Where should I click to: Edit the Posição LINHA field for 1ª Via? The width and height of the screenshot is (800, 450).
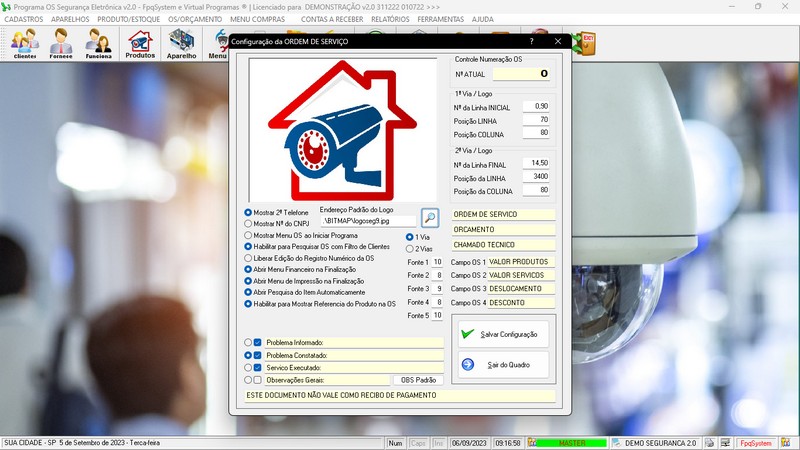pos(536,120)
